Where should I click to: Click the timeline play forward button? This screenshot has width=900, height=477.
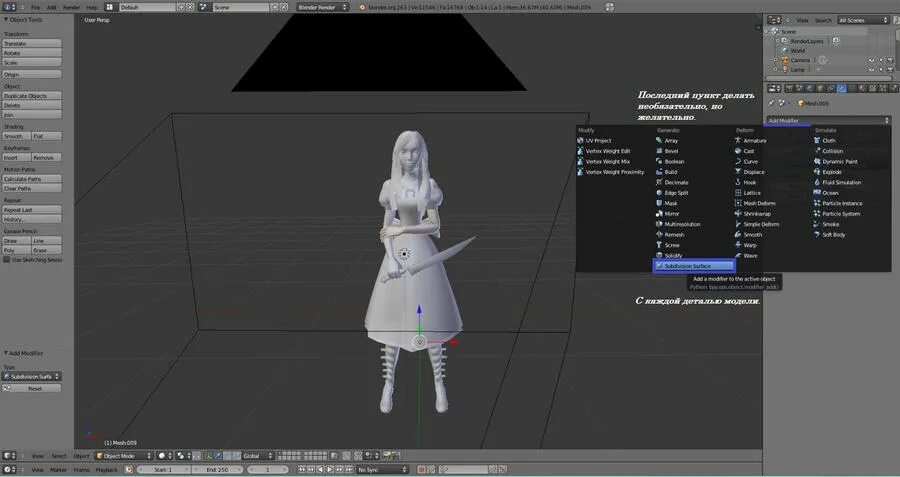(329, 470)
